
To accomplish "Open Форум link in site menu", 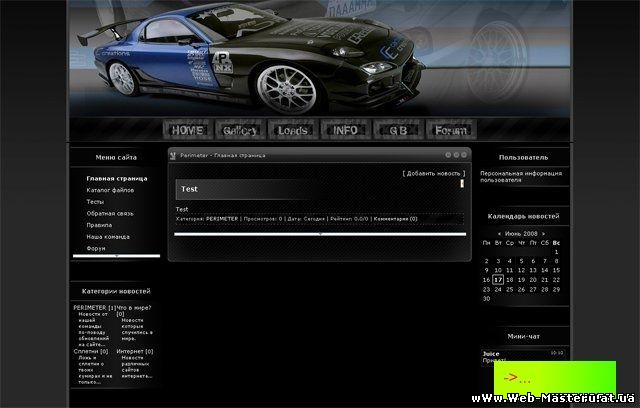I will click(x=96, y=248).
